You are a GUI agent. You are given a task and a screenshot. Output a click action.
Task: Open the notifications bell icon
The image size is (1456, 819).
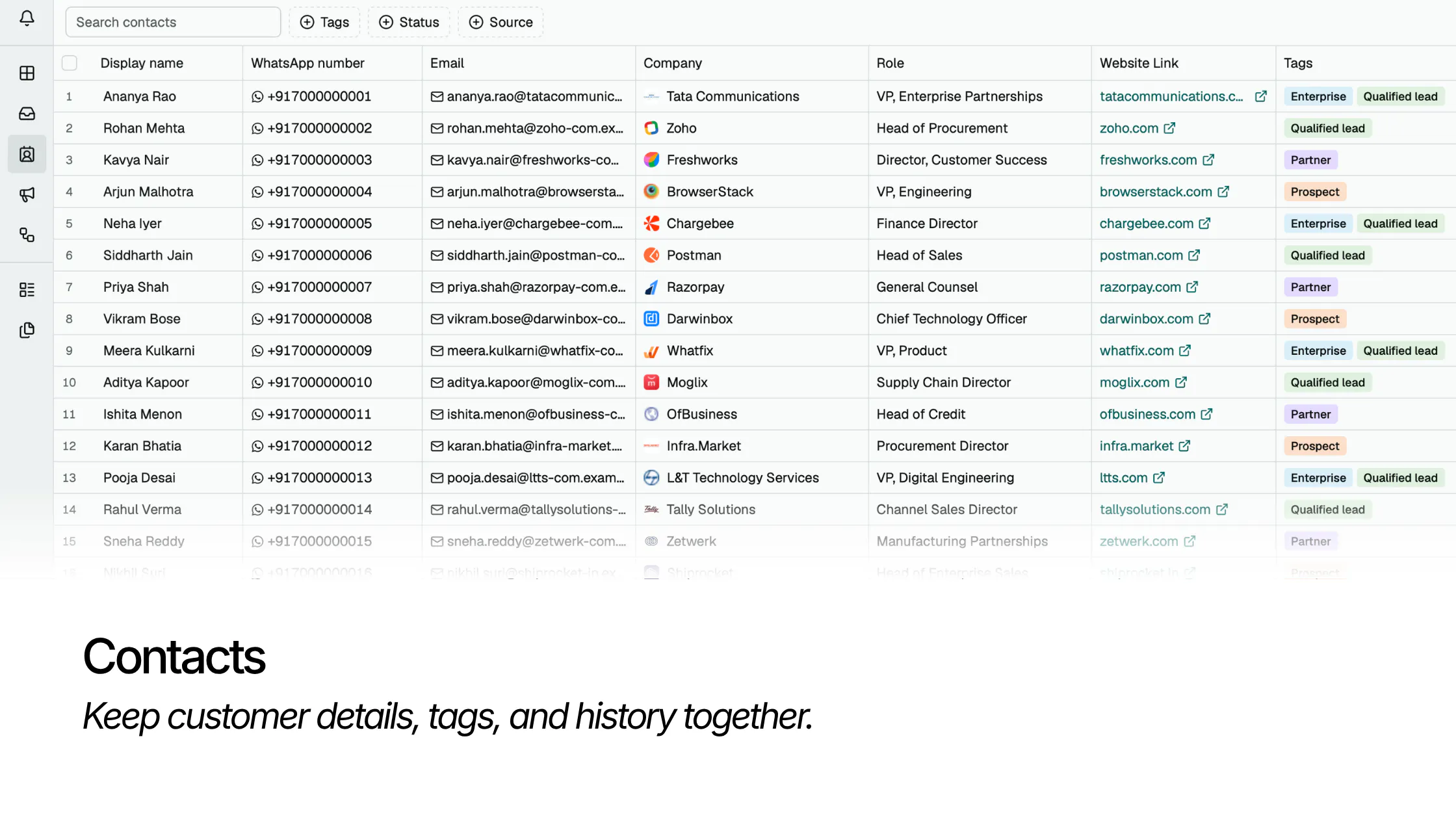pyautogui.click(x=27, y=18)
